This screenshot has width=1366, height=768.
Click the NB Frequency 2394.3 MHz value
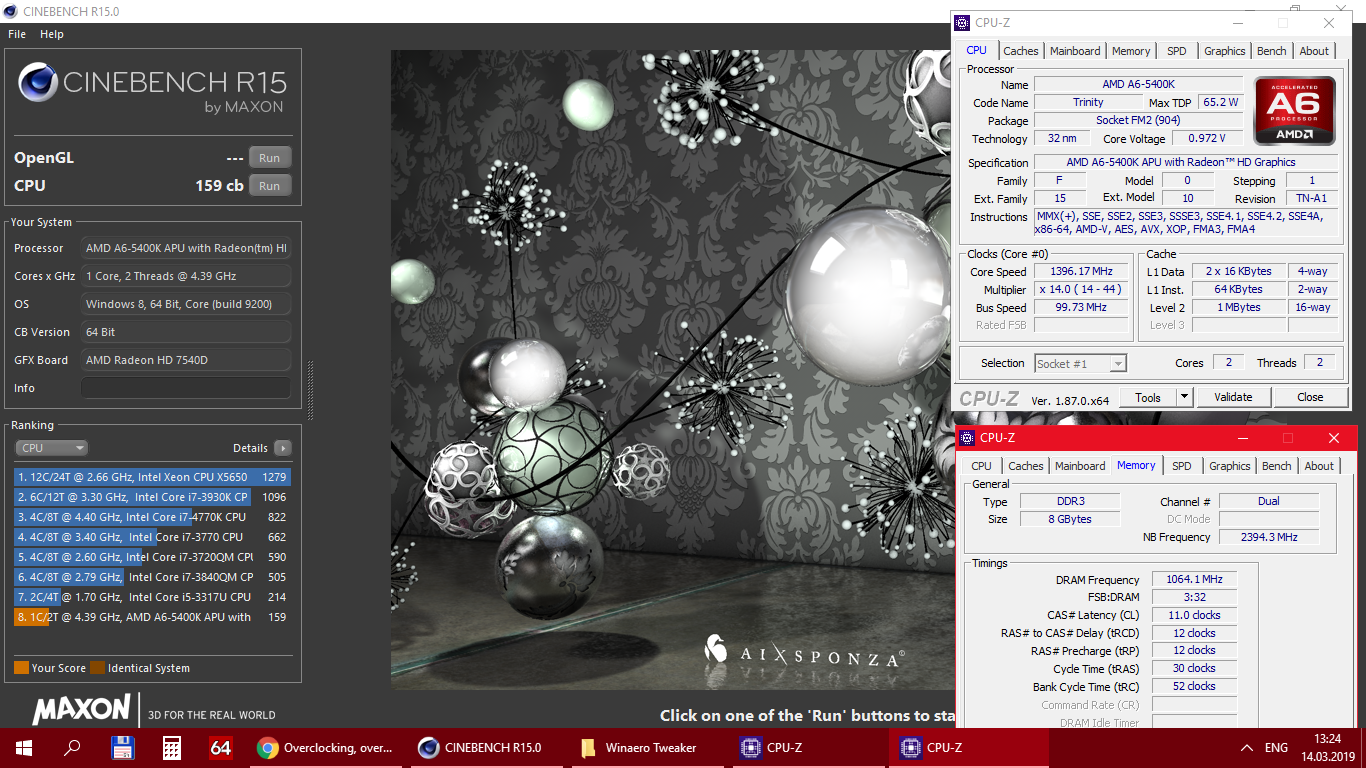coord(1269,537)
